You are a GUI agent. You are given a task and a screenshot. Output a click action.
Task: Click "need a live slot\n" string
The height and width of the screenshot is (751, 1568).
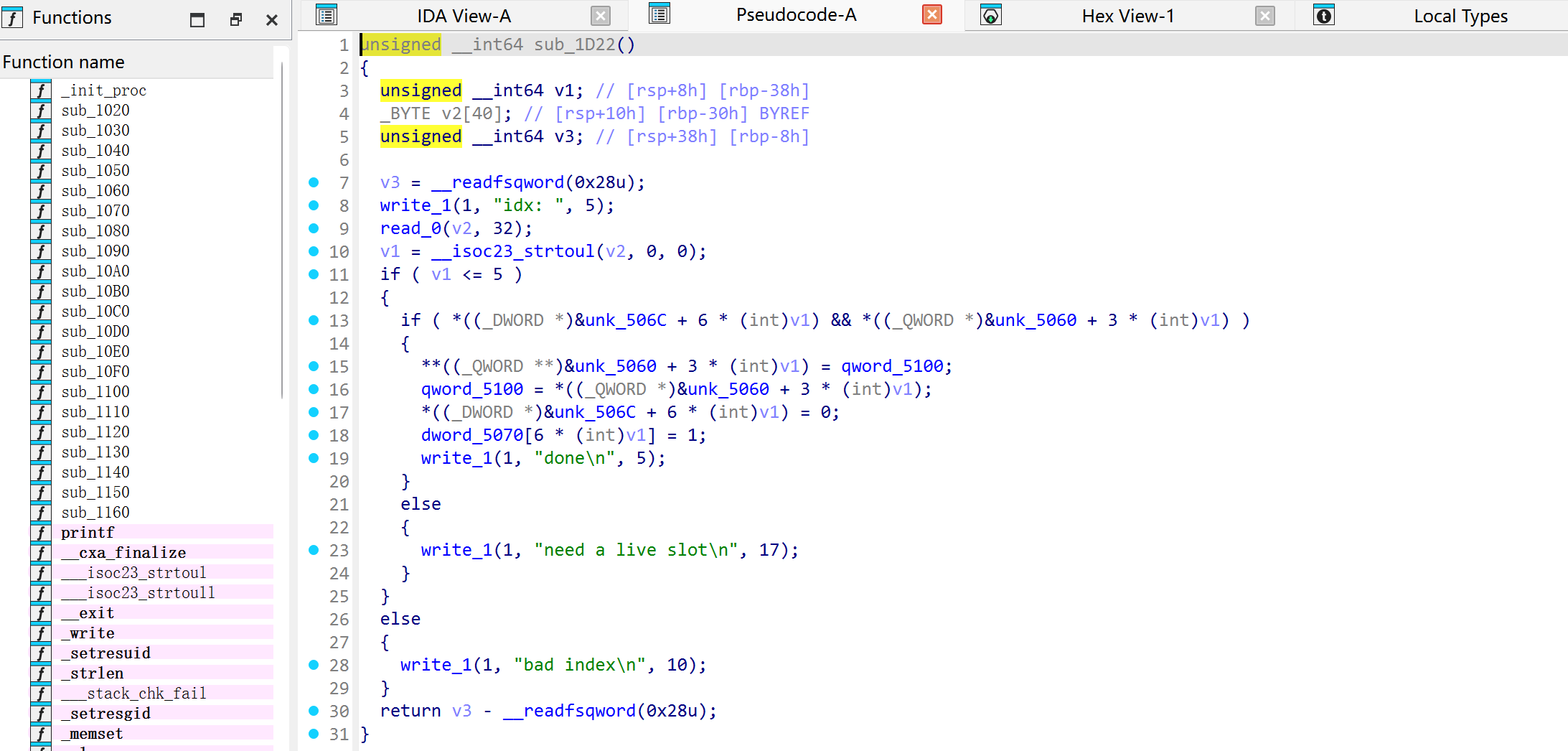click(637, 550)
